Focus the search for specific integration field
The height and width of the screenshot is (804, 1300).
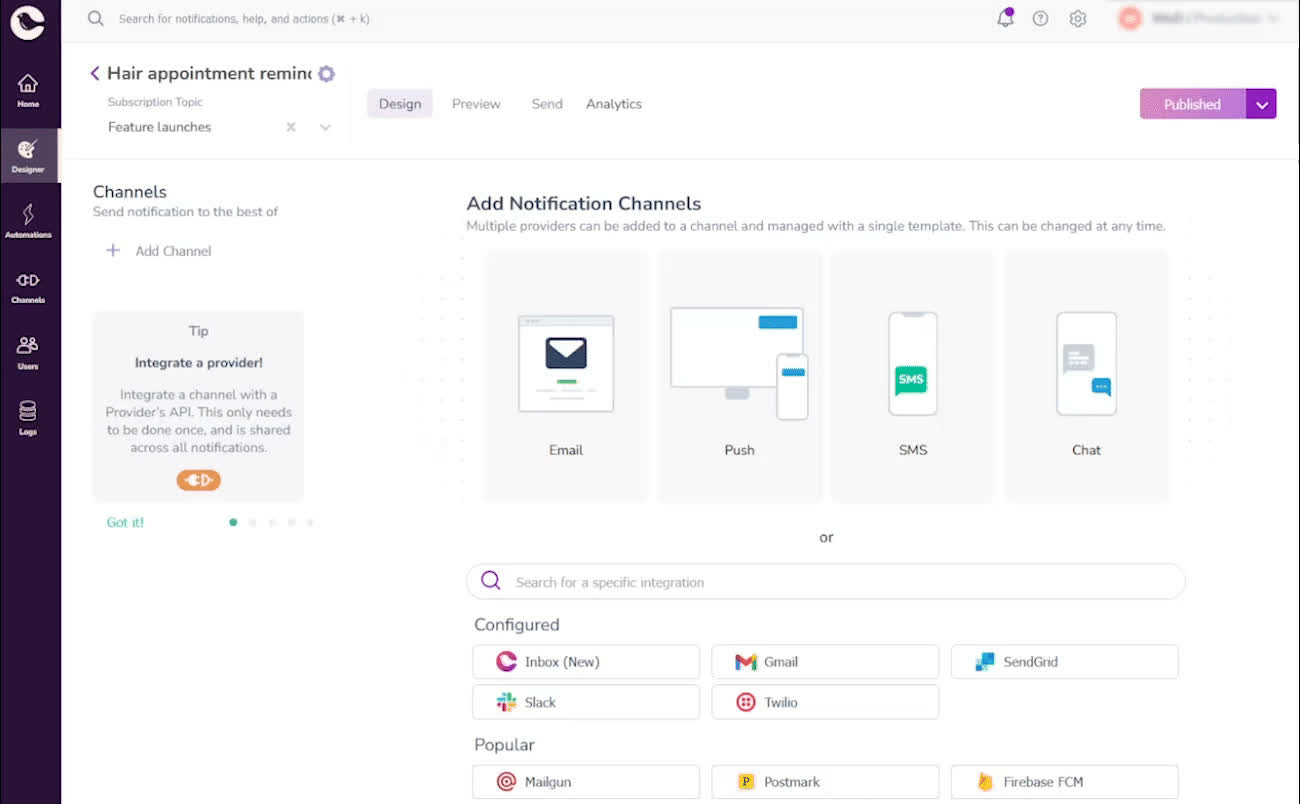point(826,581)
